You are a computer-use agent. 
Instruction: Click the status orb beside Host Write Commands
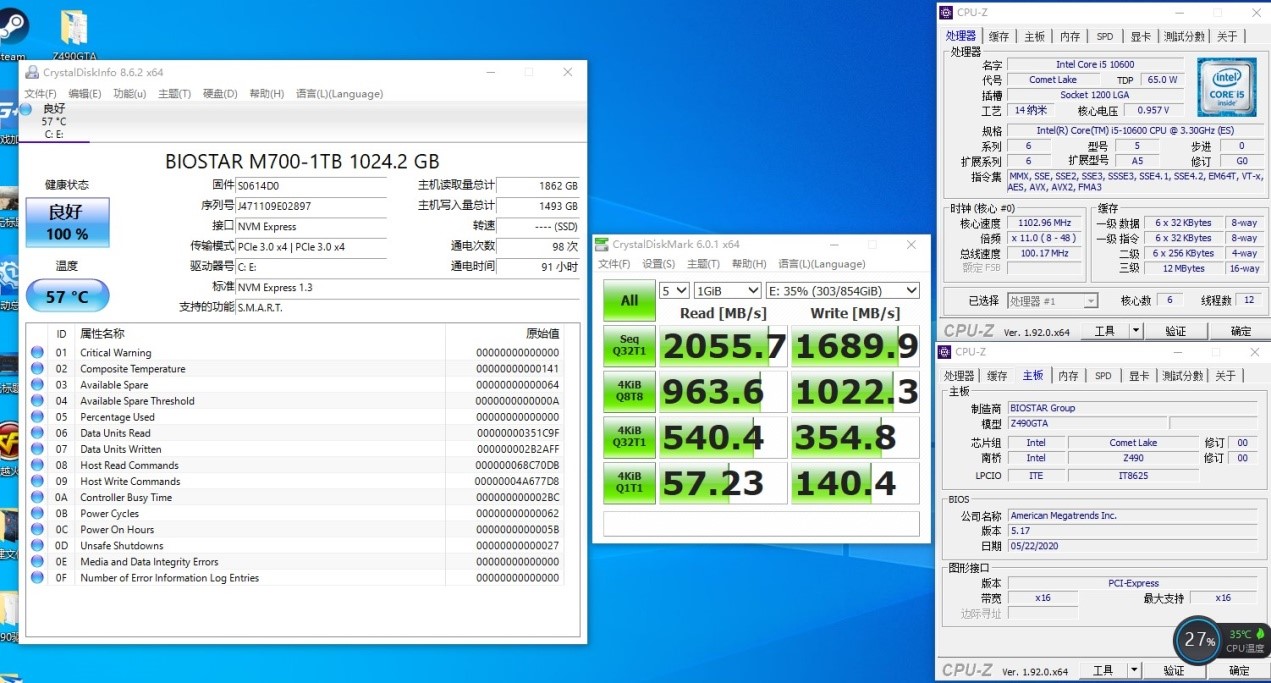[38, 481]
